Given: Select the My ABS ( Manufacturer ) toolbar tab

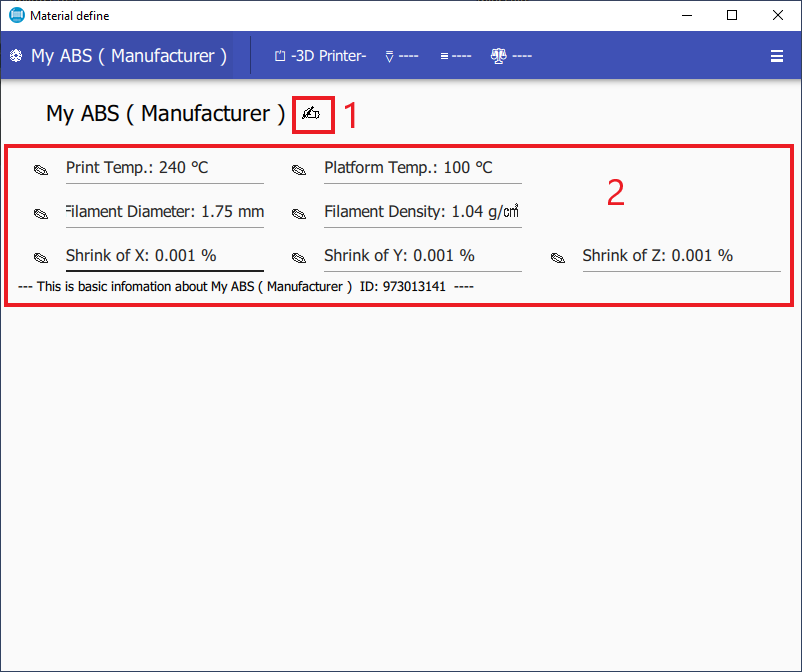Looking at the screenshot, I should click(x=117, y=55).
